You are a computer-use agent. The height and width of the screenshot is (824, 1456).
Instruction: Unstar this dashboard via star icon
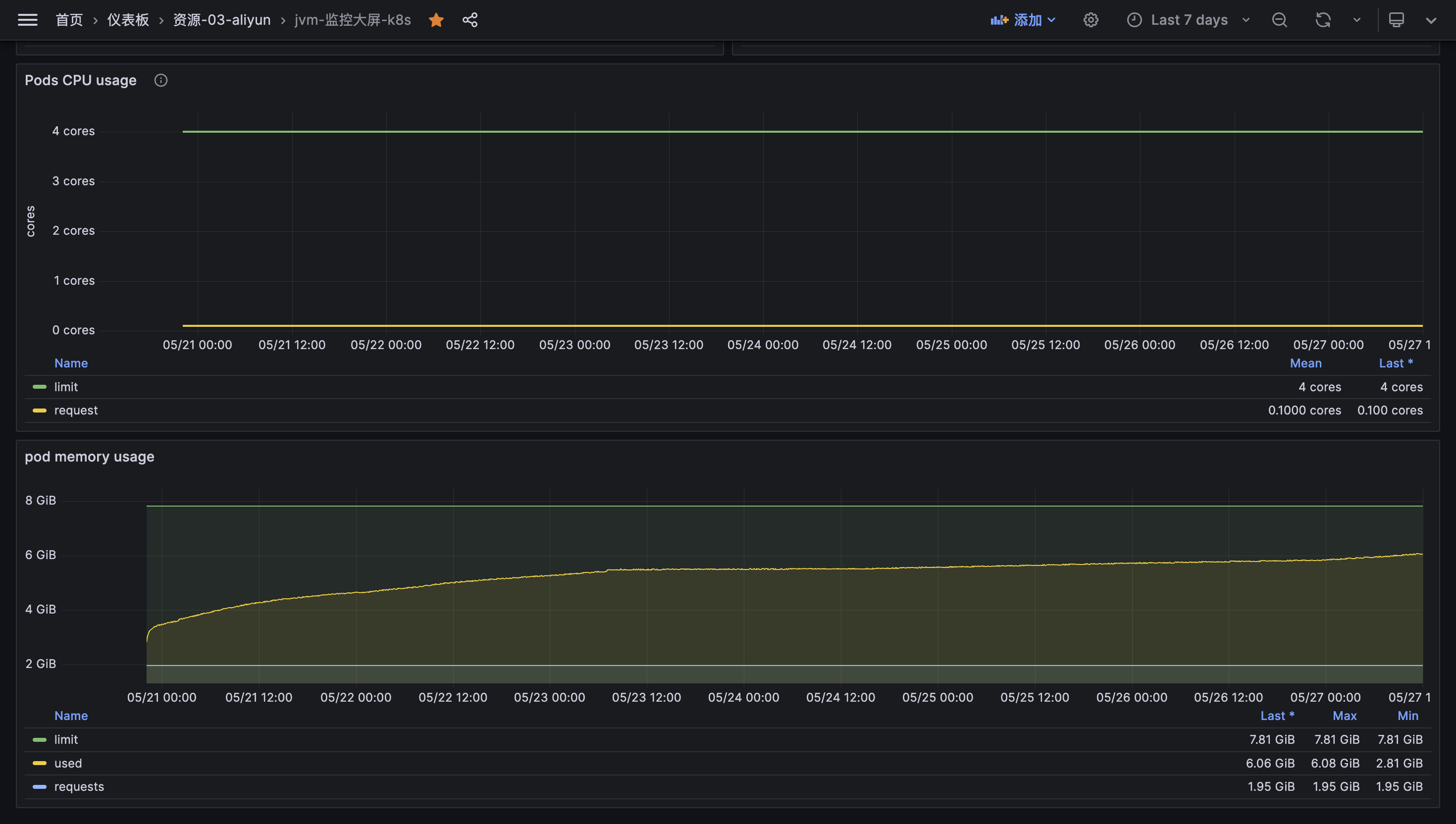(x=436, y=20)
